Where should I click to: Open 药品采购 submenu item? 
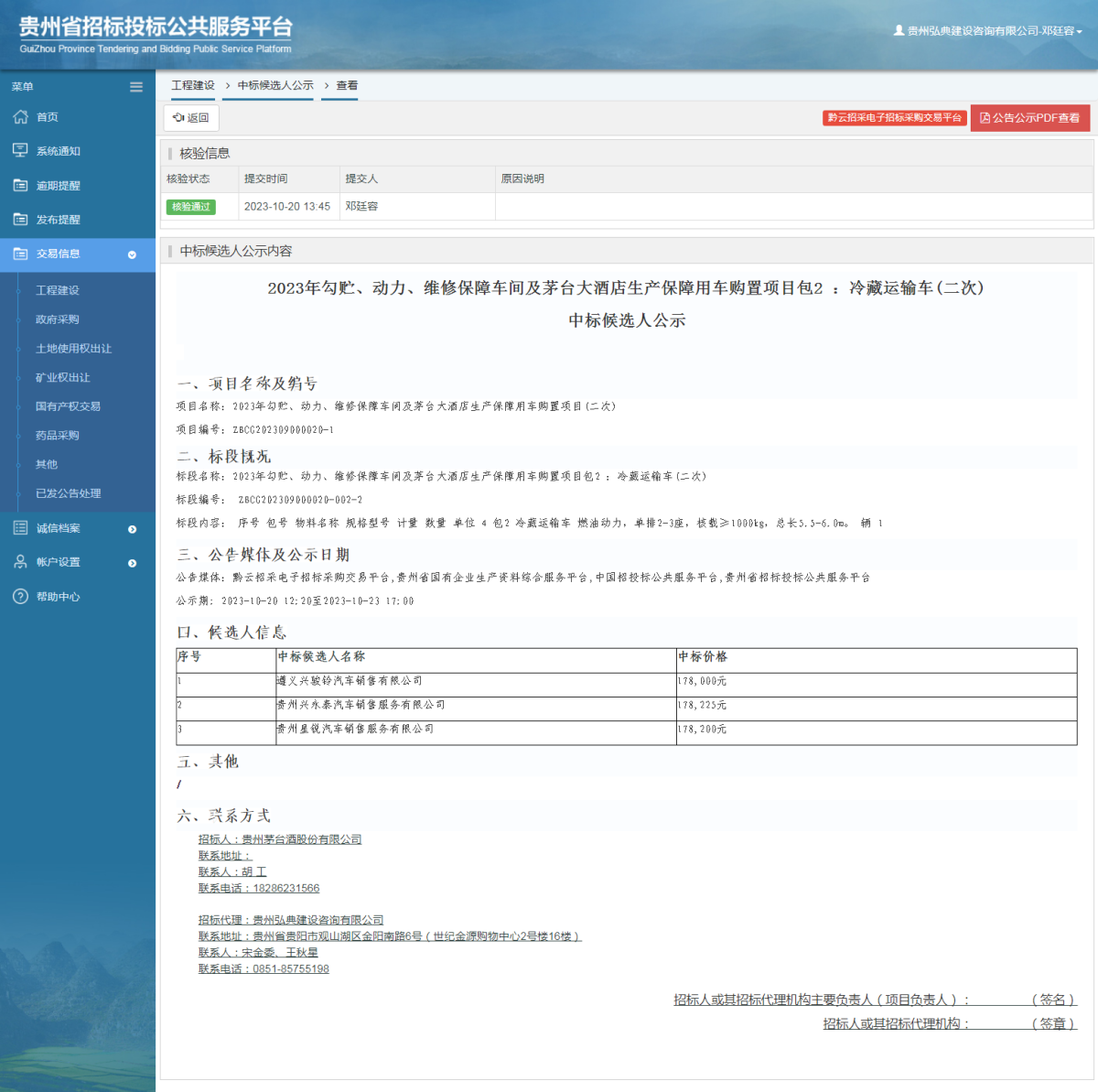(58, 436)
